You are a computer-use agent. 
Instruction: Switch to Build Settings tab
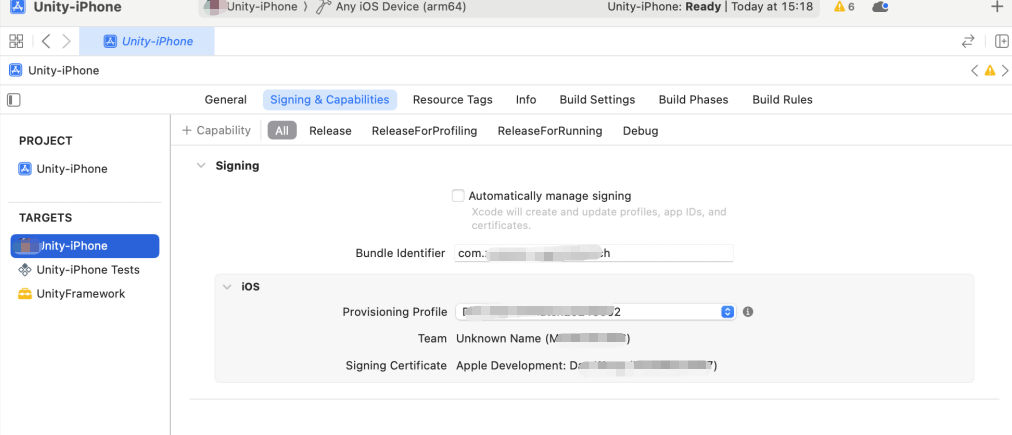pyautogui.click(x=597, y=100)
